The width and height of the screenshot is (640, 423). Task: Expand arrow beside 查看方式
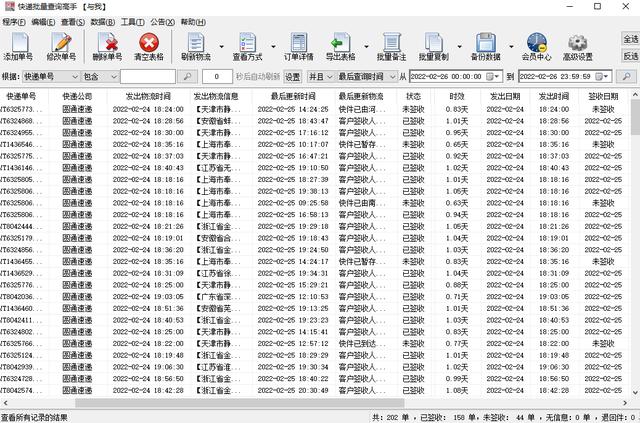(x=273, y=47)
